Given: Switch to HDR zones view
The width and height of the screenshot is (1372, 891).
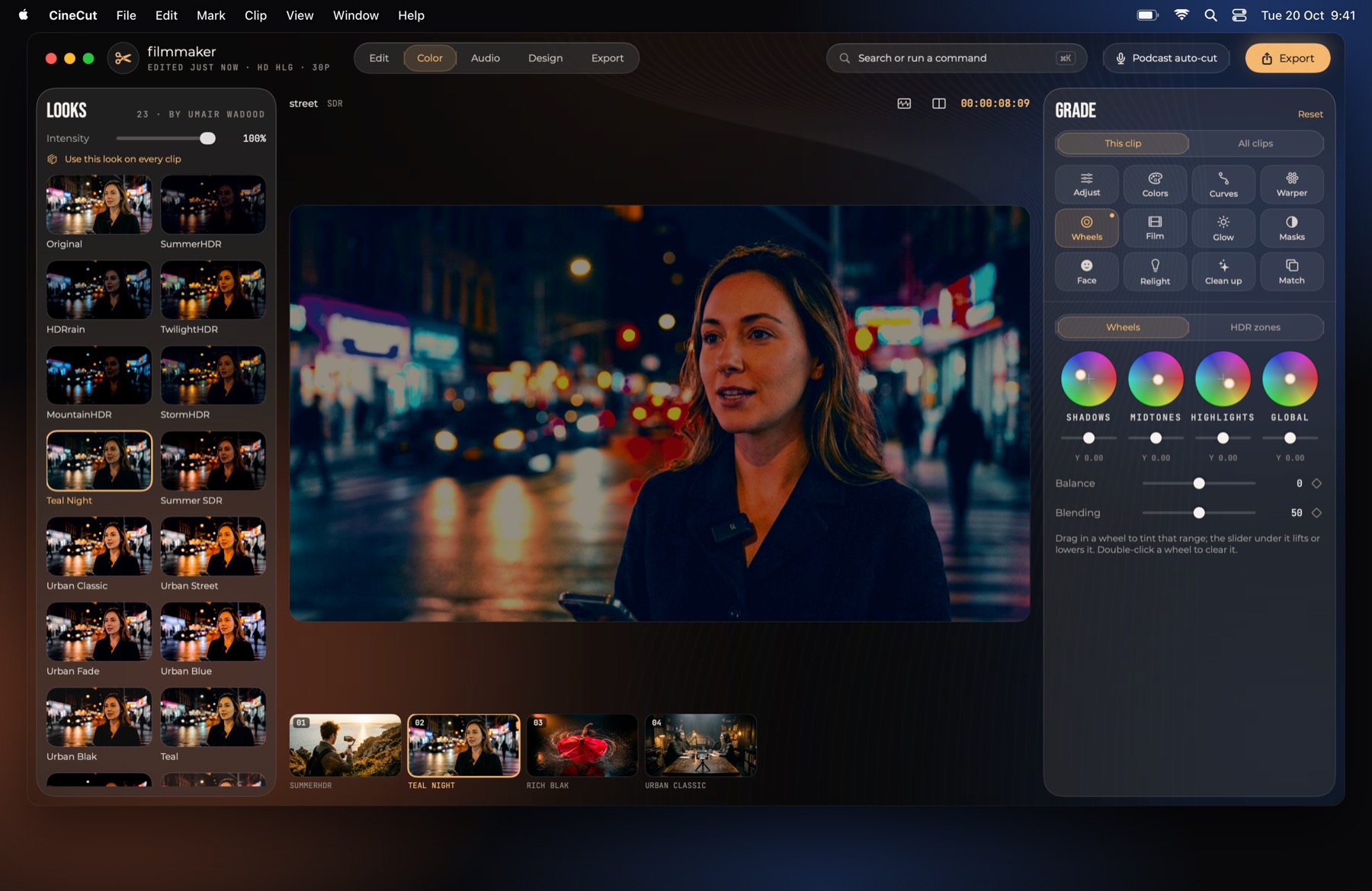Looking at the screenshot, I should [1255, 327].
